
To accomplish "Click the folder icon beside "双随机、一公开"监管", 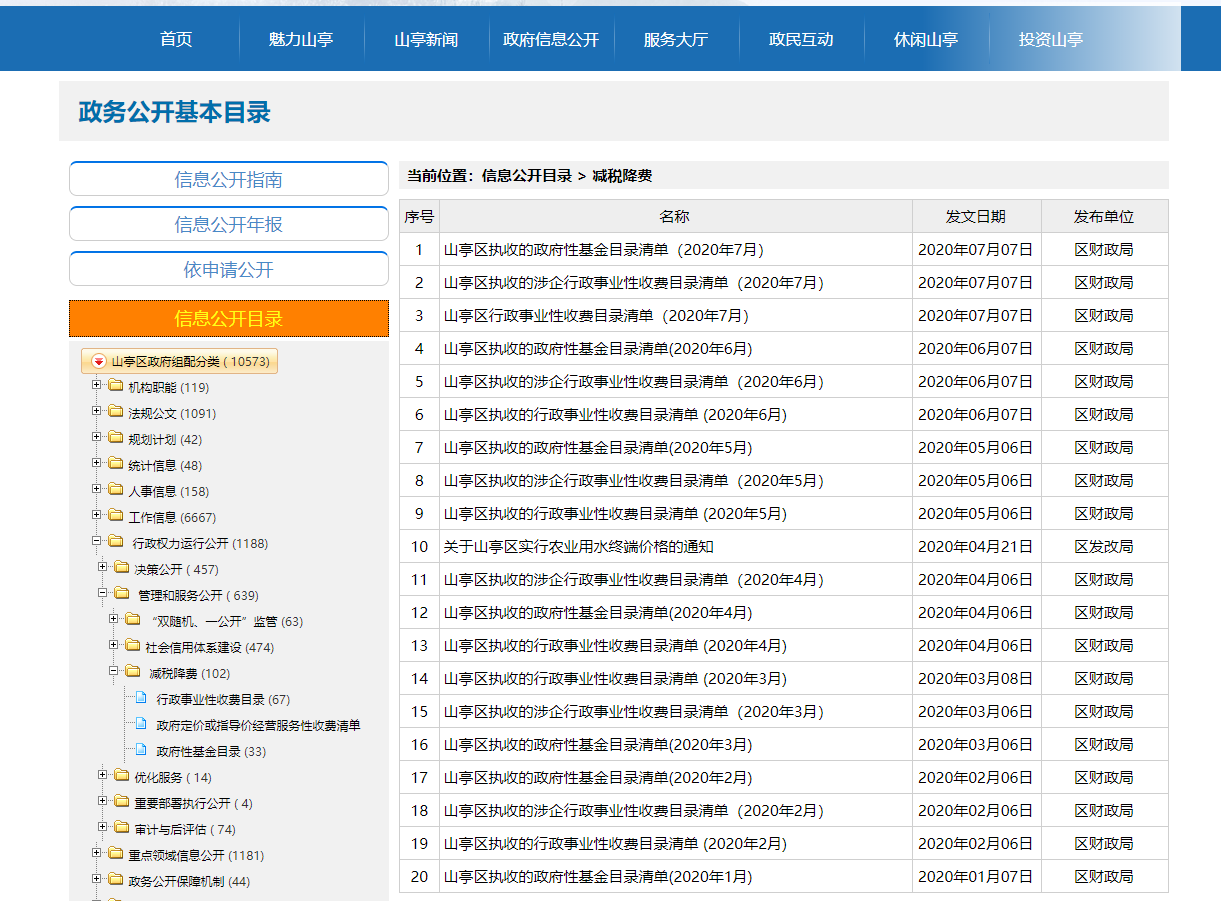I will click(132, 620).
